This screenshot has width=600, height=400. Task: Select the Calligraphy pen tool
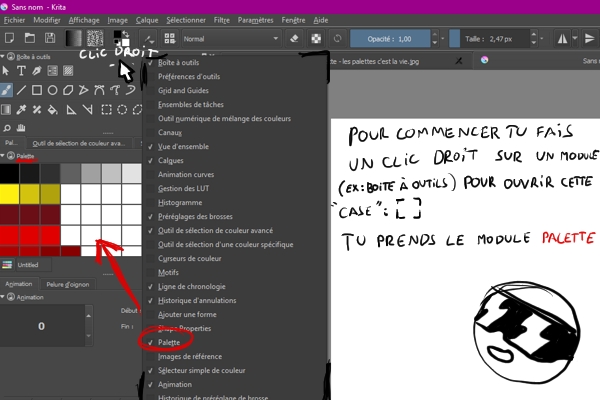37,70
